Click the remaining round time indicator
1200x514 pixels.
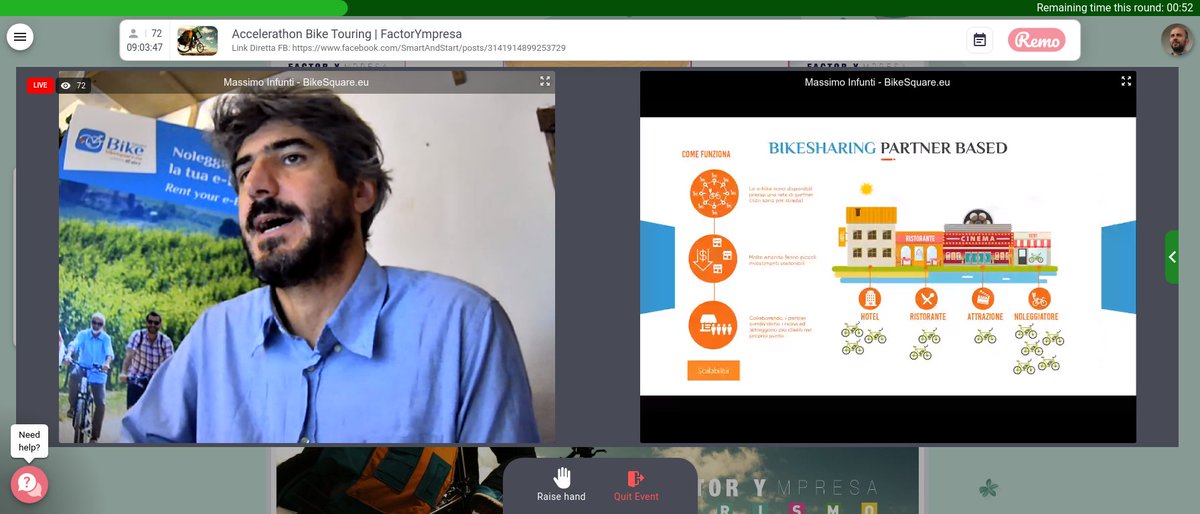(x=1115, y=8)
